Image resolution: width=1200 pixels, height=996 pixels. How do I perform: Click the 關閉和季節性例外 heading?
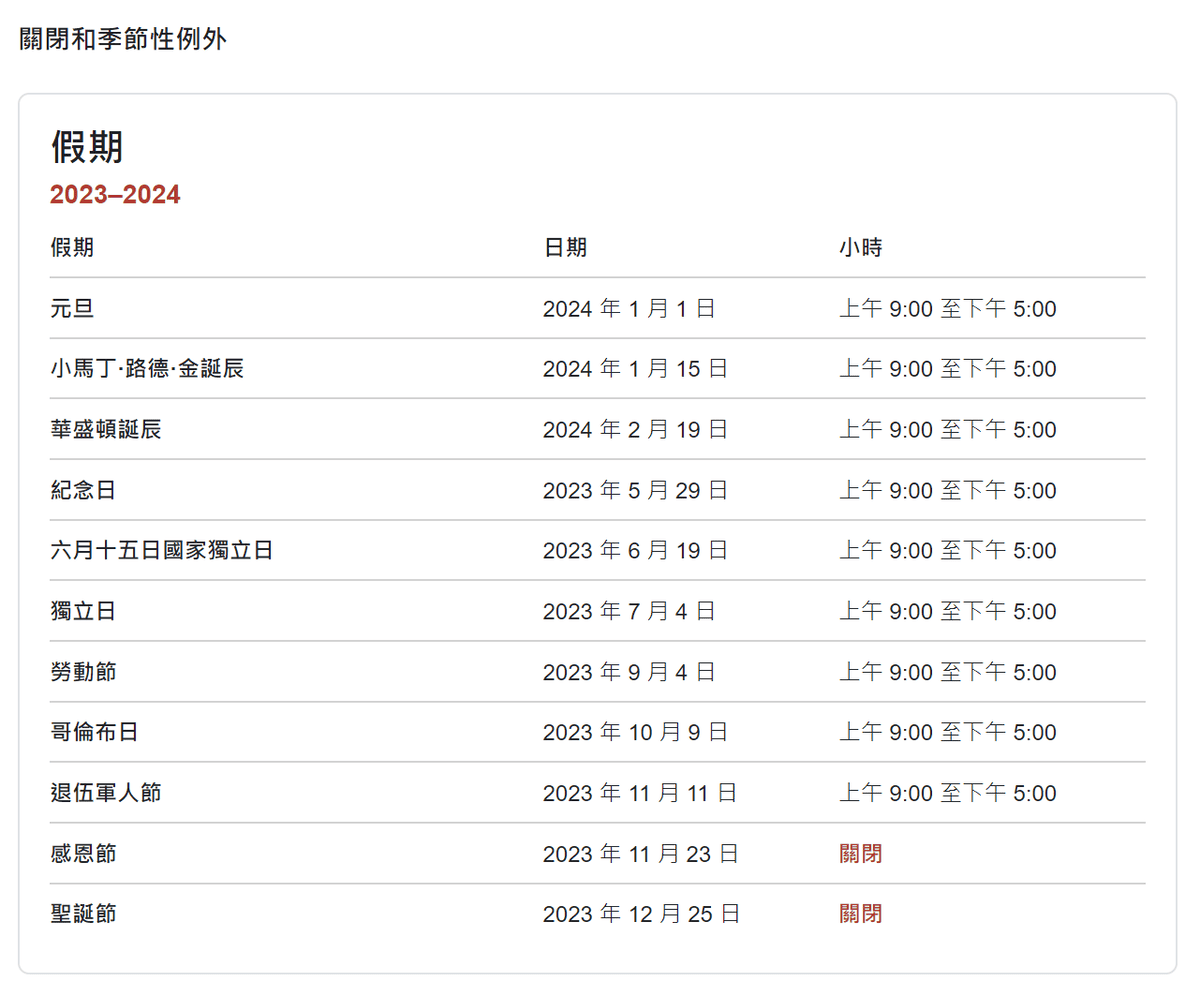click(123, 41)
